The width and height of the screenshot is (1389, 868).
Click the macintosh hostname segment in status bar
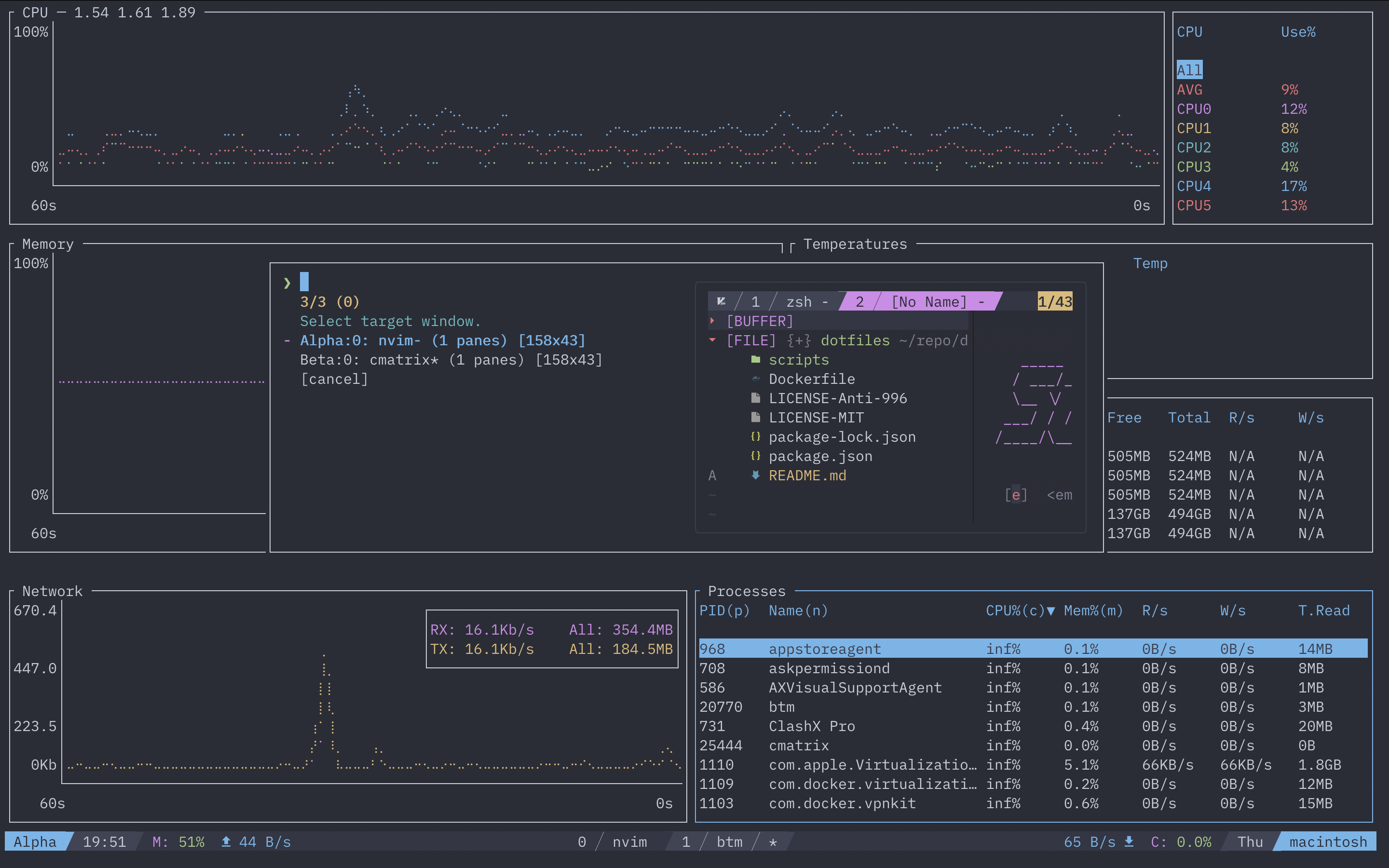click(1328, 841)
